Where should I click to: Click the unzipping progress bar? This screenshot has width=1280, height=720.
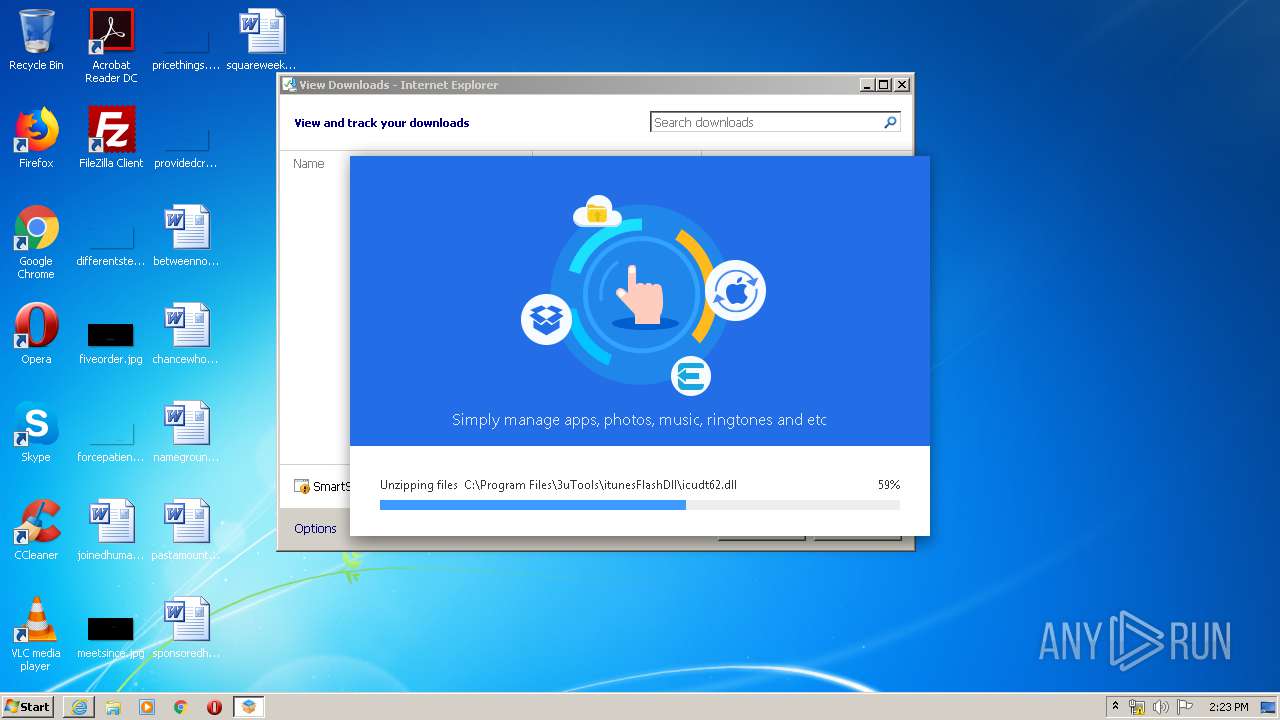[x=640, y=505]
